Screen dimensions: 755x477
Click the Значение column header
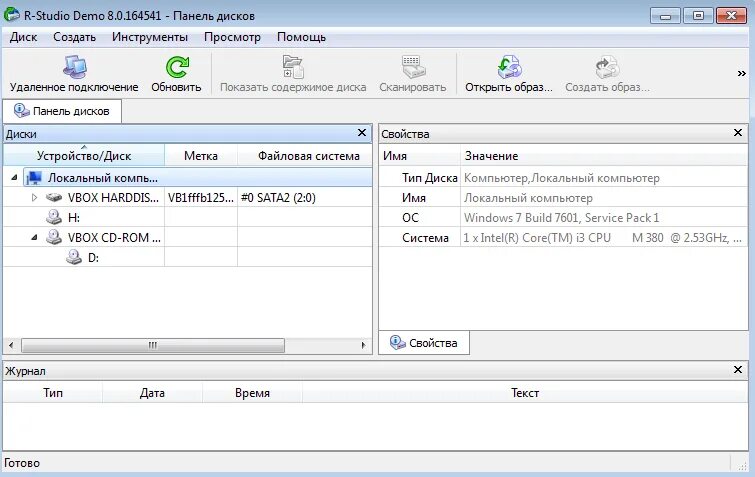point(604,155)
